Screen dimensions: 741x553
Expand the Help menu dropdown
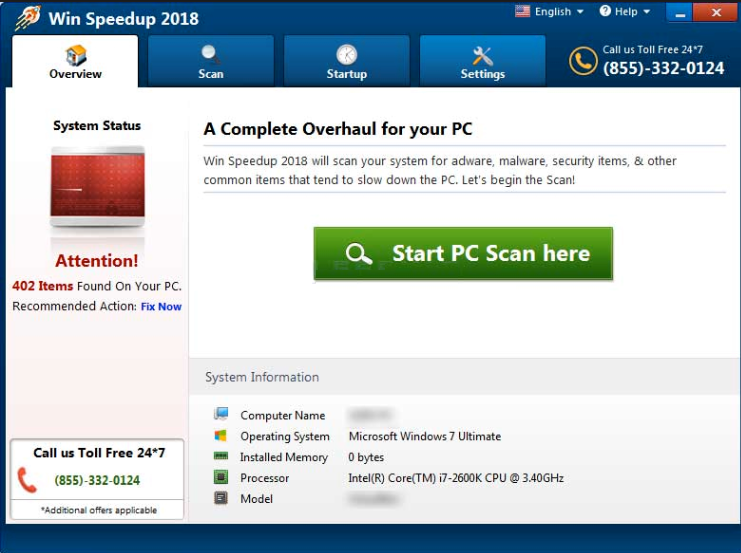pyautogui.click(x=625, y=12)
